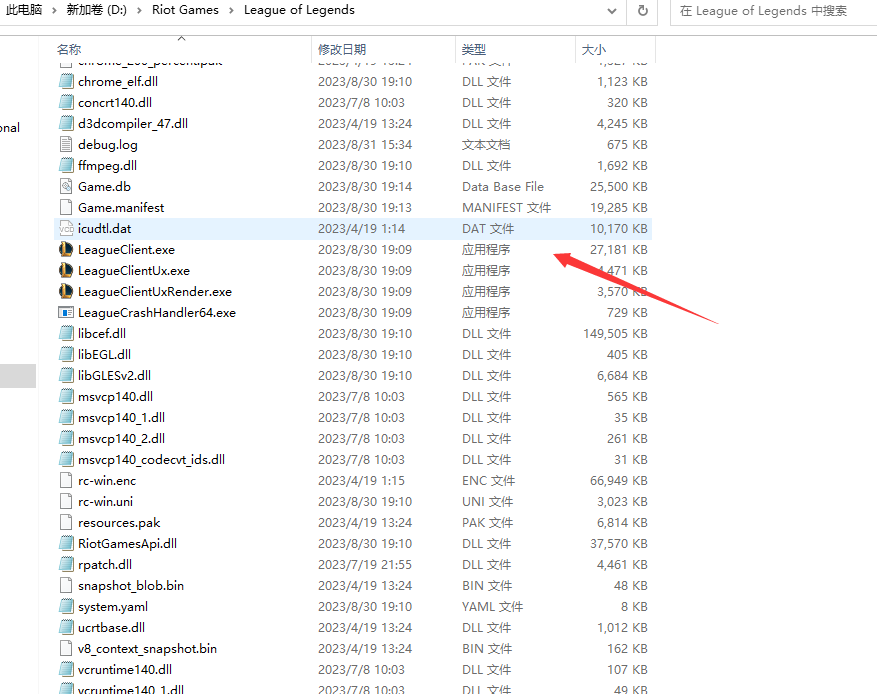Select the LeagueClient.exe file name
The image size is (877, 694).
tap(126, 250)
